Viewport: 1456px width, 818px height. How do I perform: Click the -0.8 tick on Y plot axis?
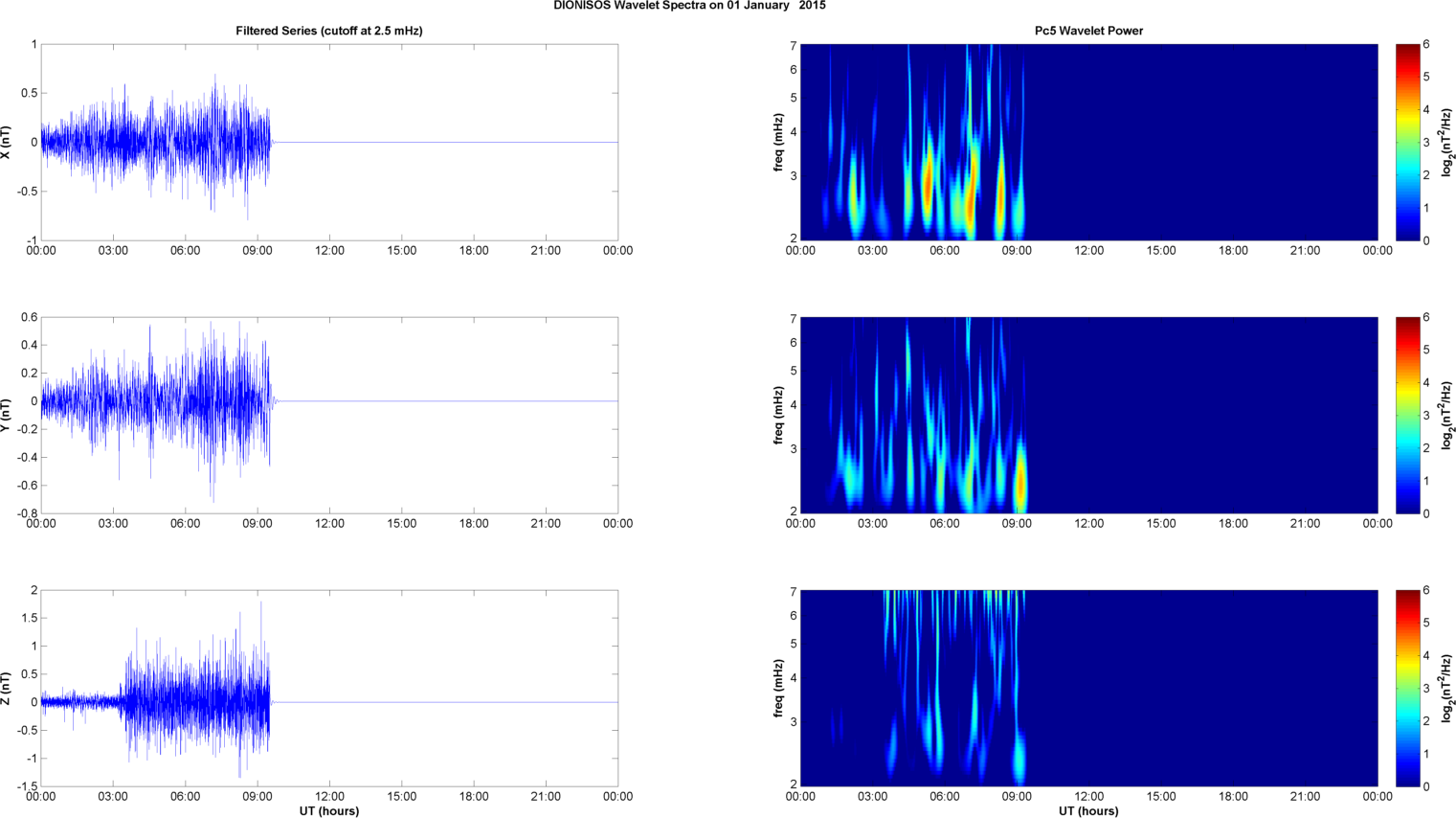tap(27, 513)
